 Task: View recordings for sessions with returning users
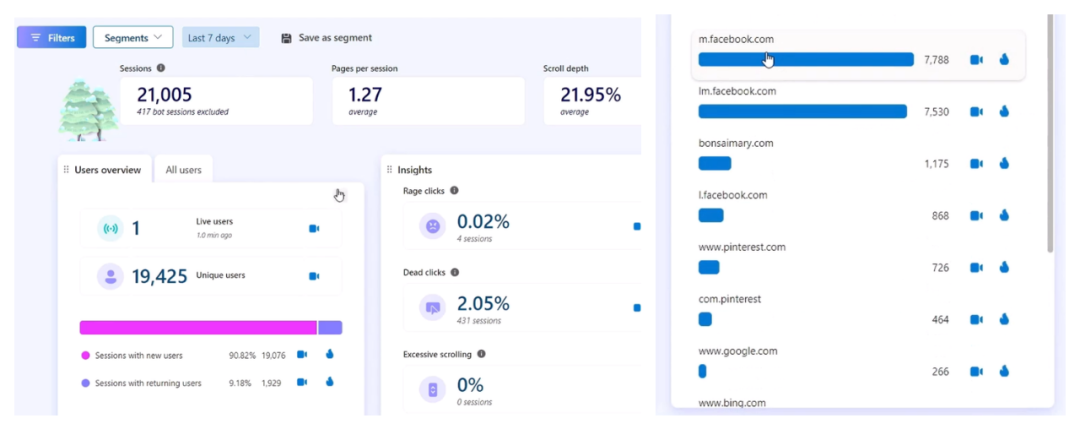pyautogui.click(x=302, y=382)
